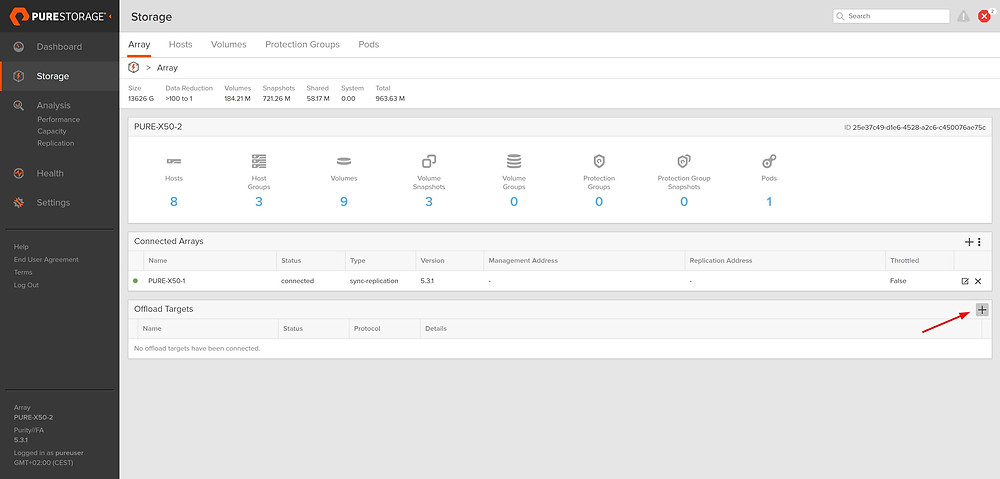Open Settings in the sidebar
Image resolution: width=1000 pixels, height=479 pixels.
pos(53,202)
